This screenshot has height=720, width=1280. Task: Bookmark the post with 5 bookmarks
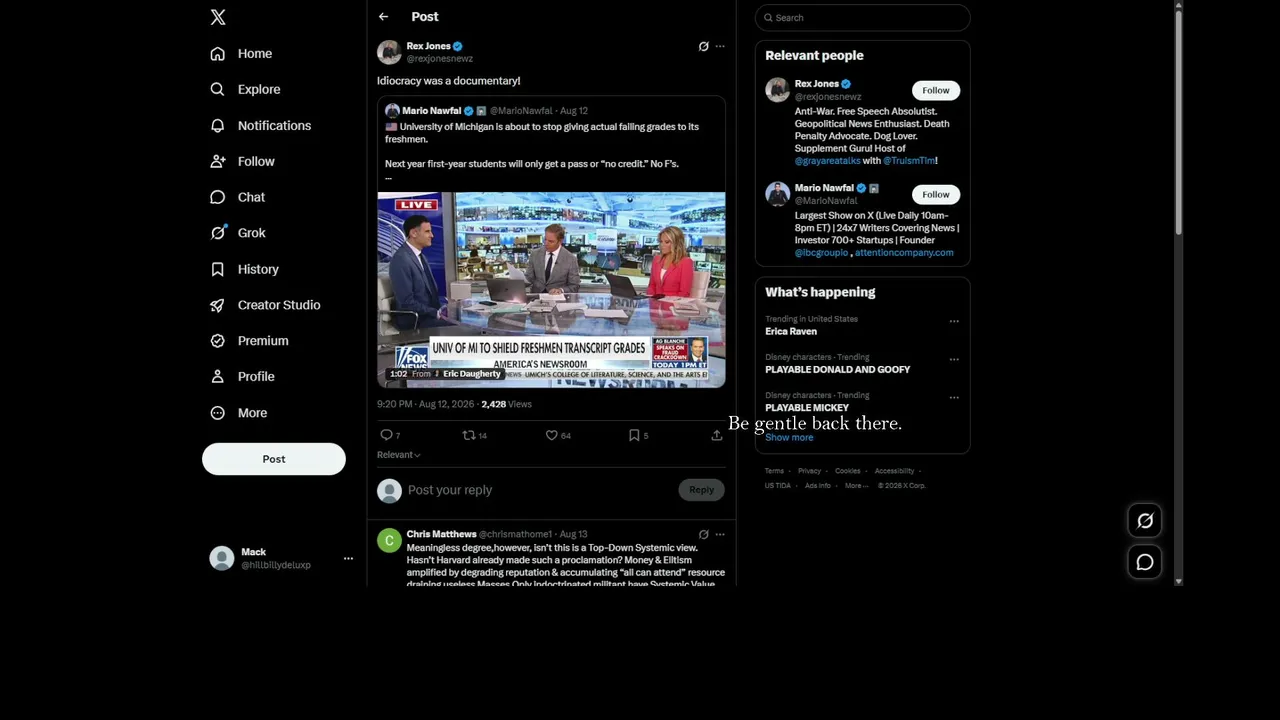click(x=634, y=435)
